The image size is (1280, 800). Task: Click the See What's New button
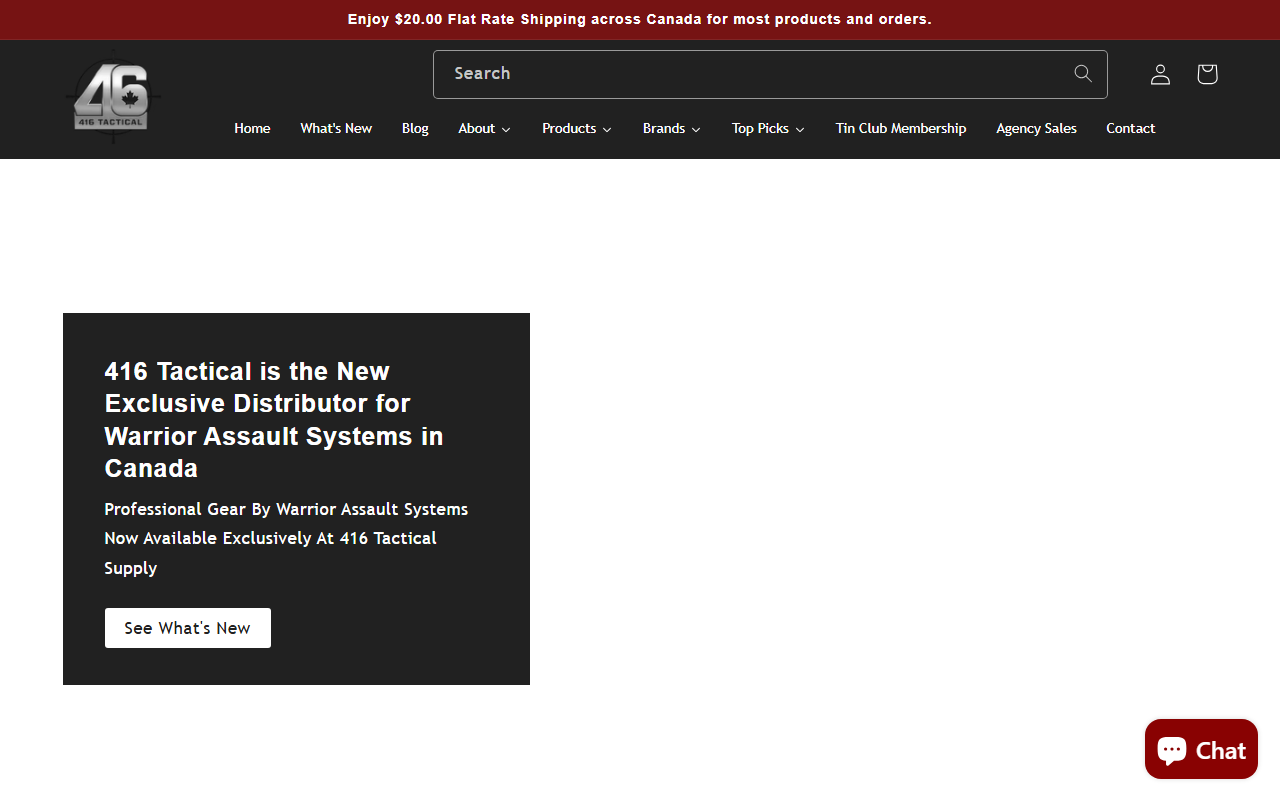tap(188, 628)
